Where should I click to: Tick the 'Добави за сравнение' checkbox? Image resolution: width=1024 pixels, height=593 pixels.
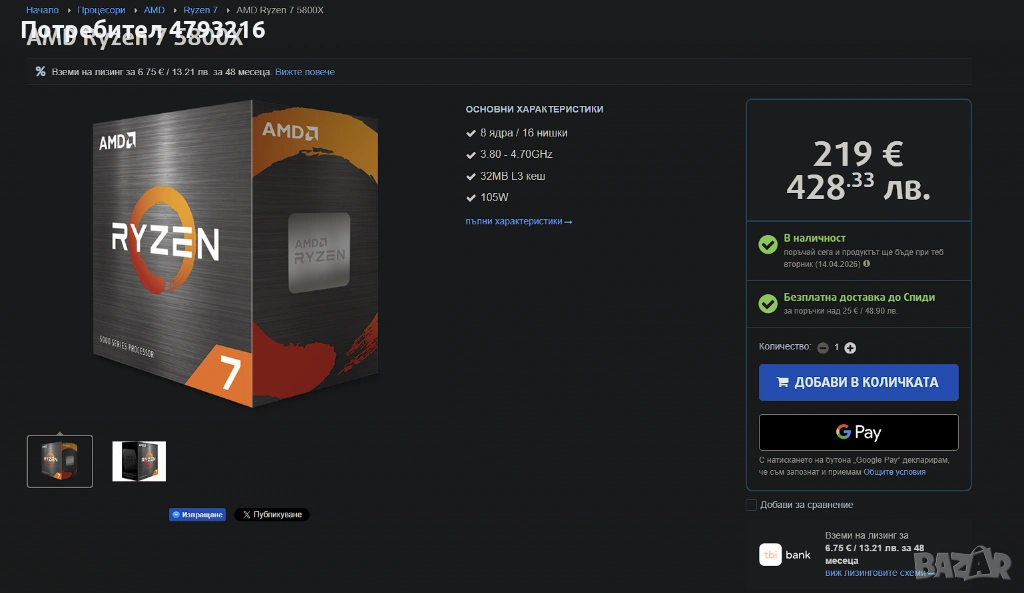pyautogui.click(x=751, y=505)
